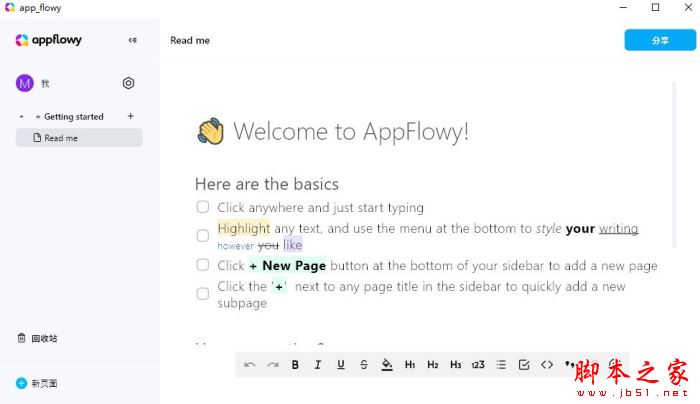
Task: Click the blue Share (分享) button
Action: point(660,40)
